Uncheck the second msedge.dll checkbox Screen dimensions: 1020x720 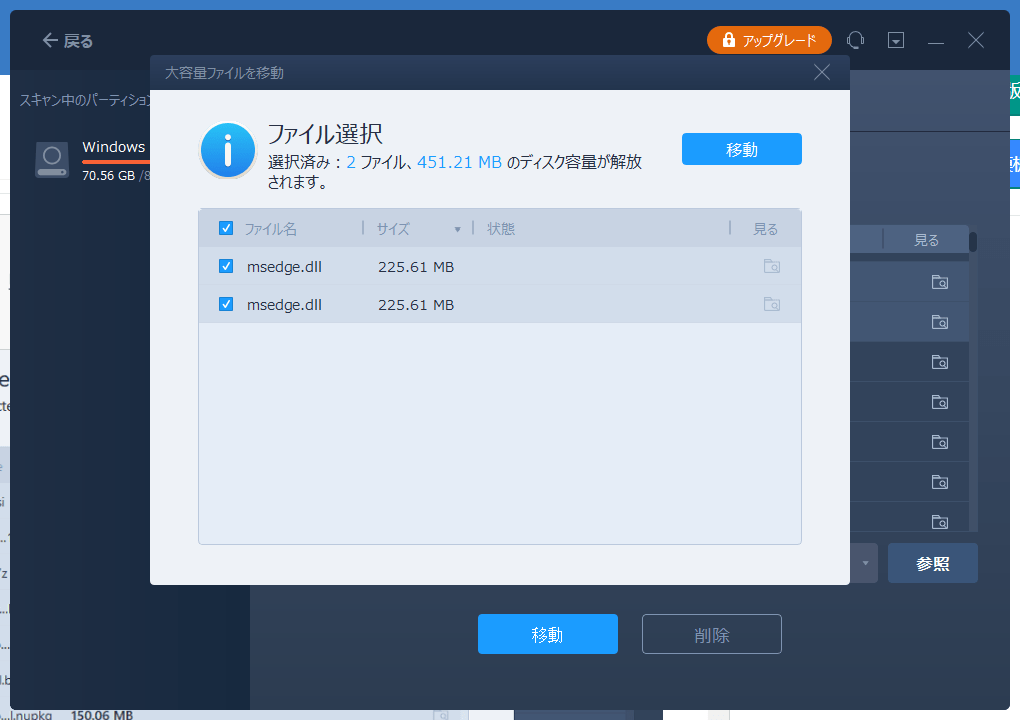[225, 306]
